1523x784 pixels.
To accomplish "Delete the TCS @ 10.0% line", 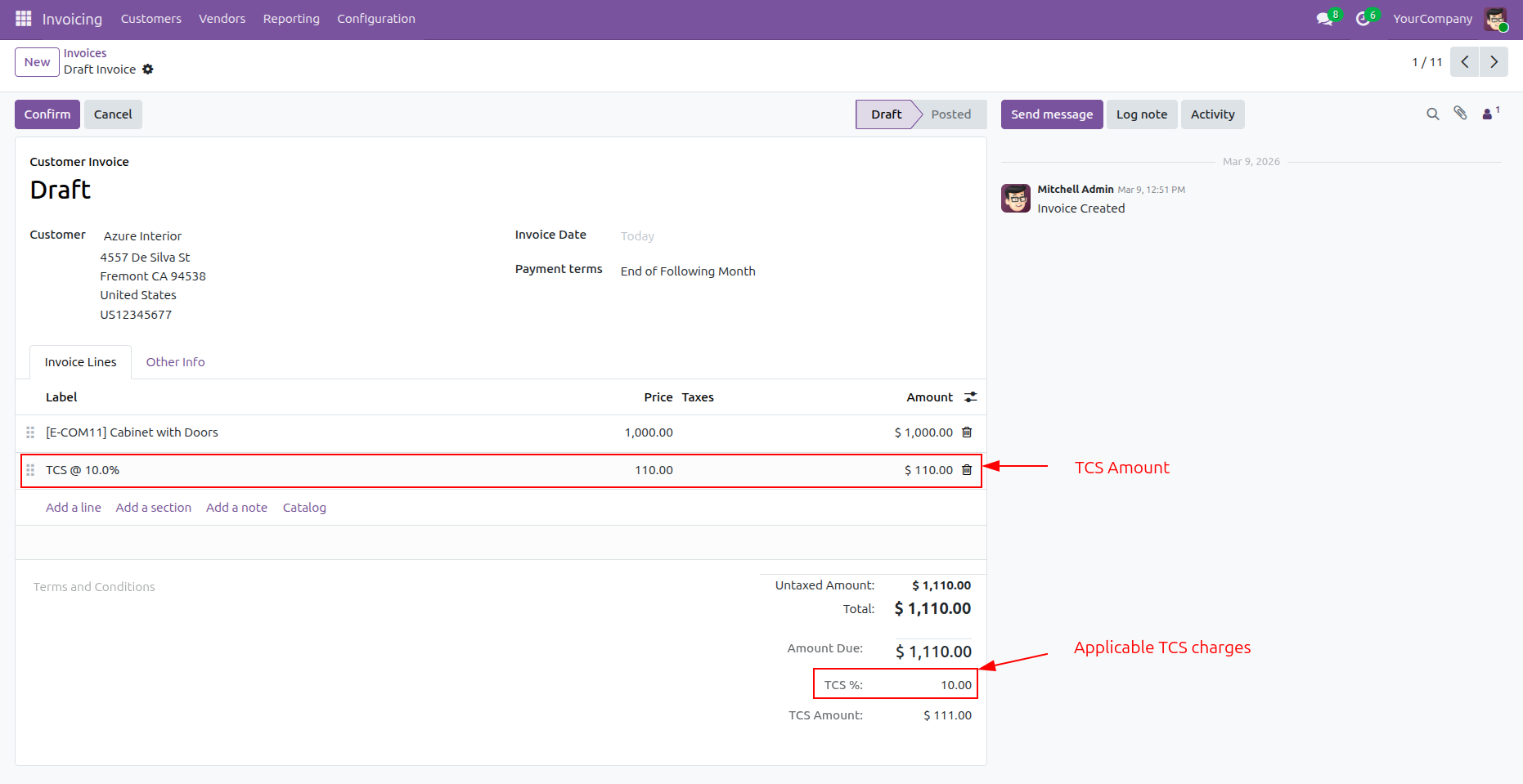I will (967, 470).
